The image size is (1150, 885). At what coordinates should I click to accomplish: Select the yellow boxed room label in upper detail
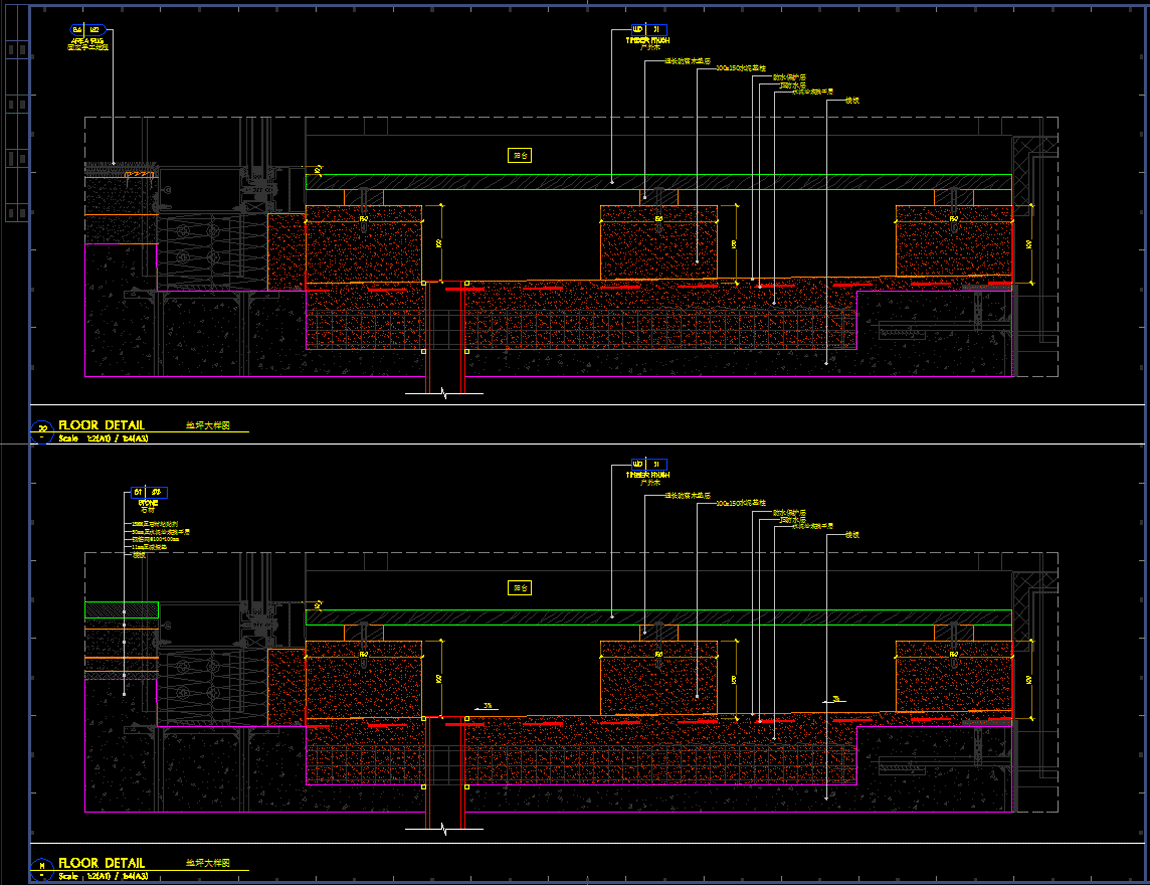(520, 155)
